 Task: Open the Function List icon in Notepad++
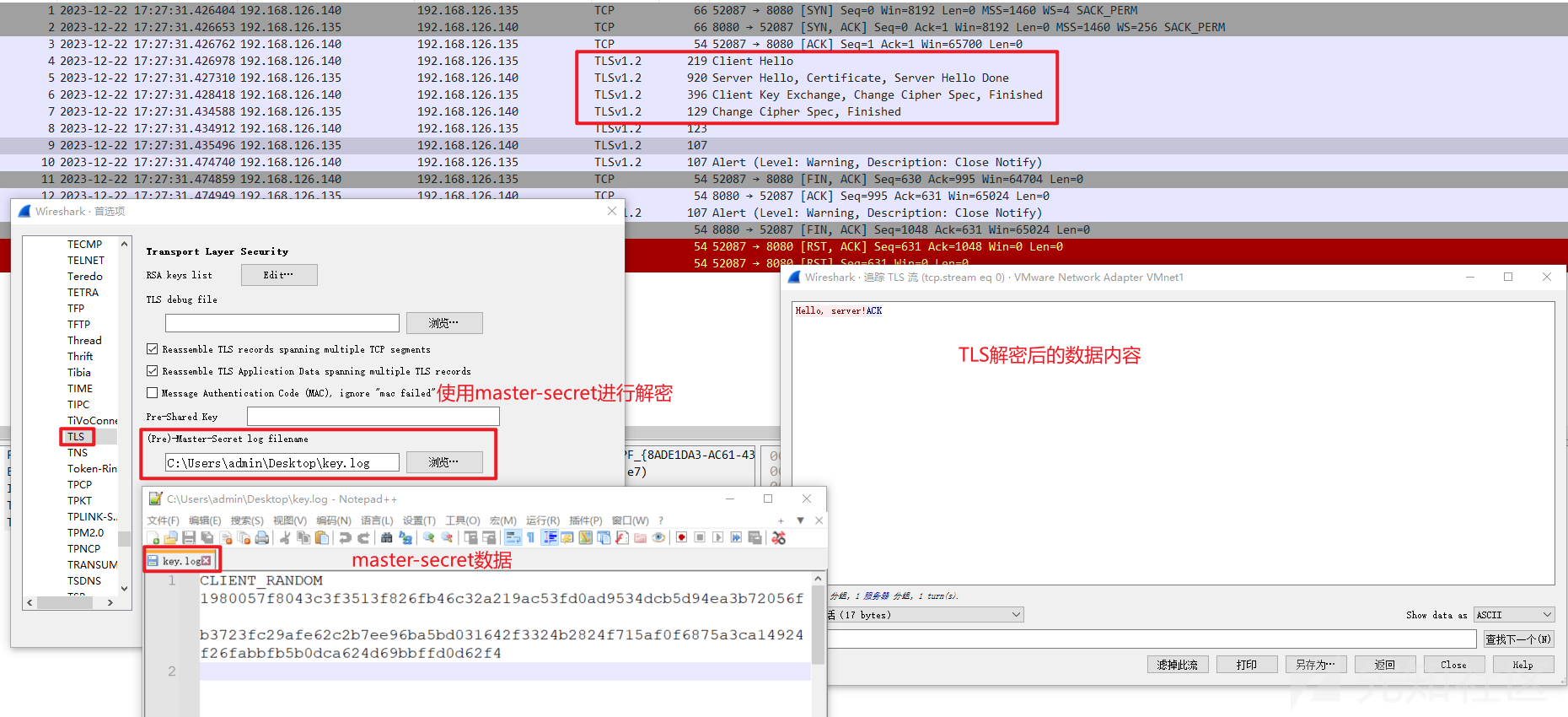(621, 537)
